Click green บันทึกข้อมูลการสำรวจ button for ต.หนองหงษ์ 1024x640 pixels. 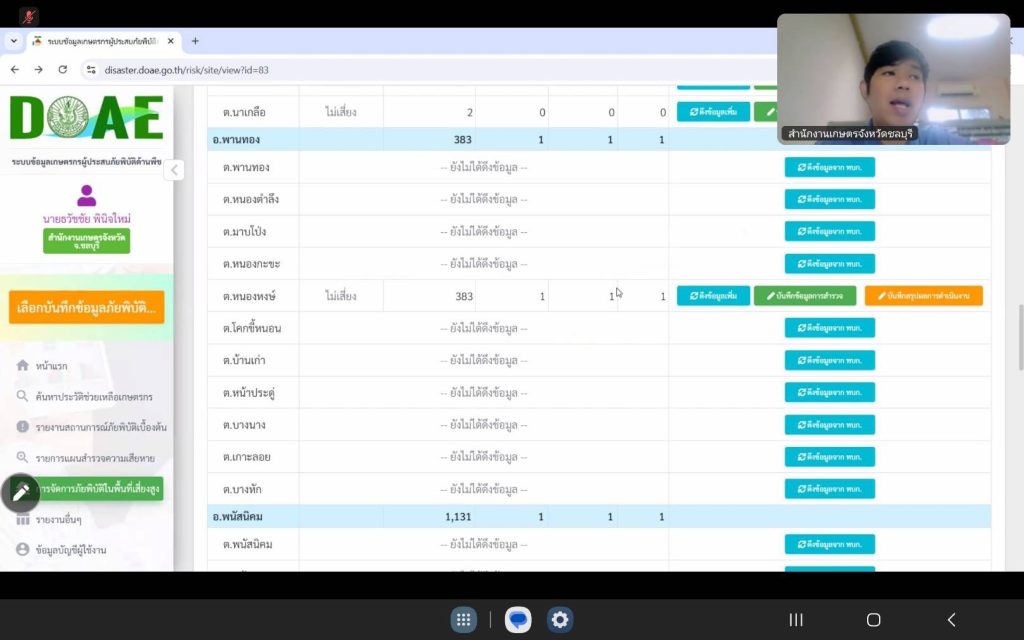click(804, 296)
